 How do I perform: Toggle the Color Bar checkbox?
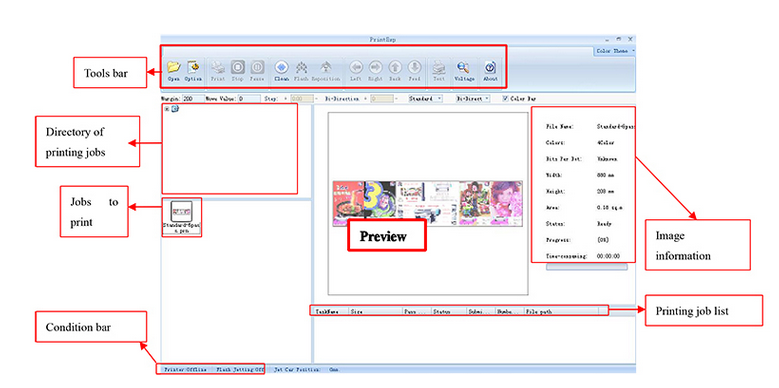506,99
